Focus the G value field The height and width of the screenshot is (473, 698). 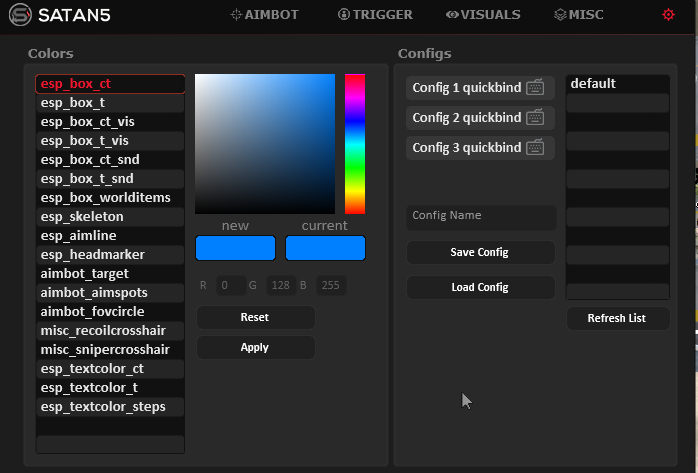[x=281, y=285]
